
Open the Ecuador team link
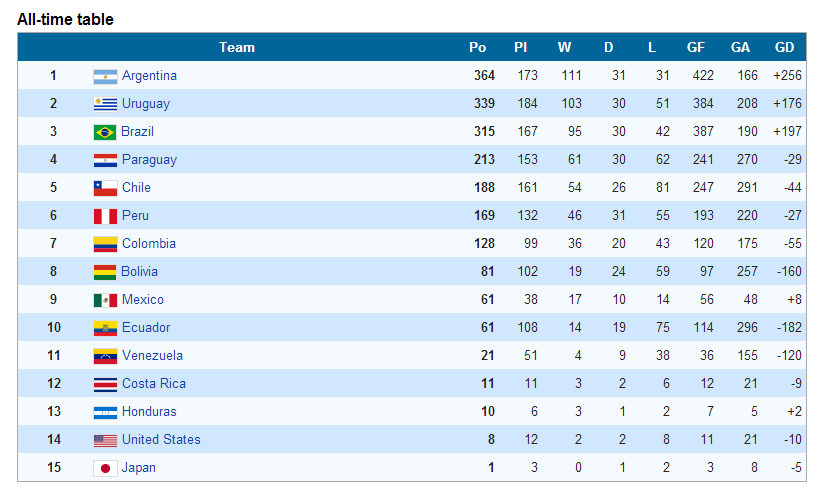(146, 327)
